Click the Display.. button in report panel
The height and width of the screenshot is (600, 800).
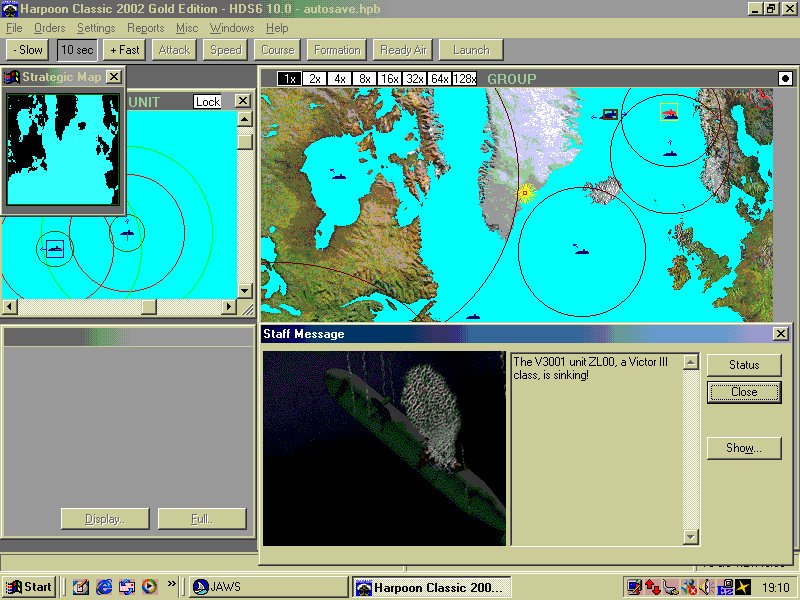point(105,519)
